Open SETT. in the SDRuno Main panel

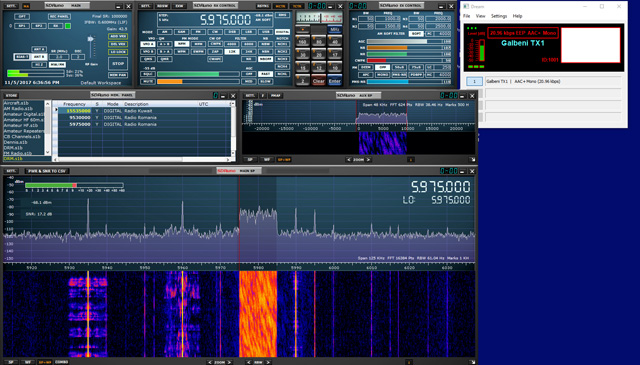pyautogui.click(x=11, y=6)
